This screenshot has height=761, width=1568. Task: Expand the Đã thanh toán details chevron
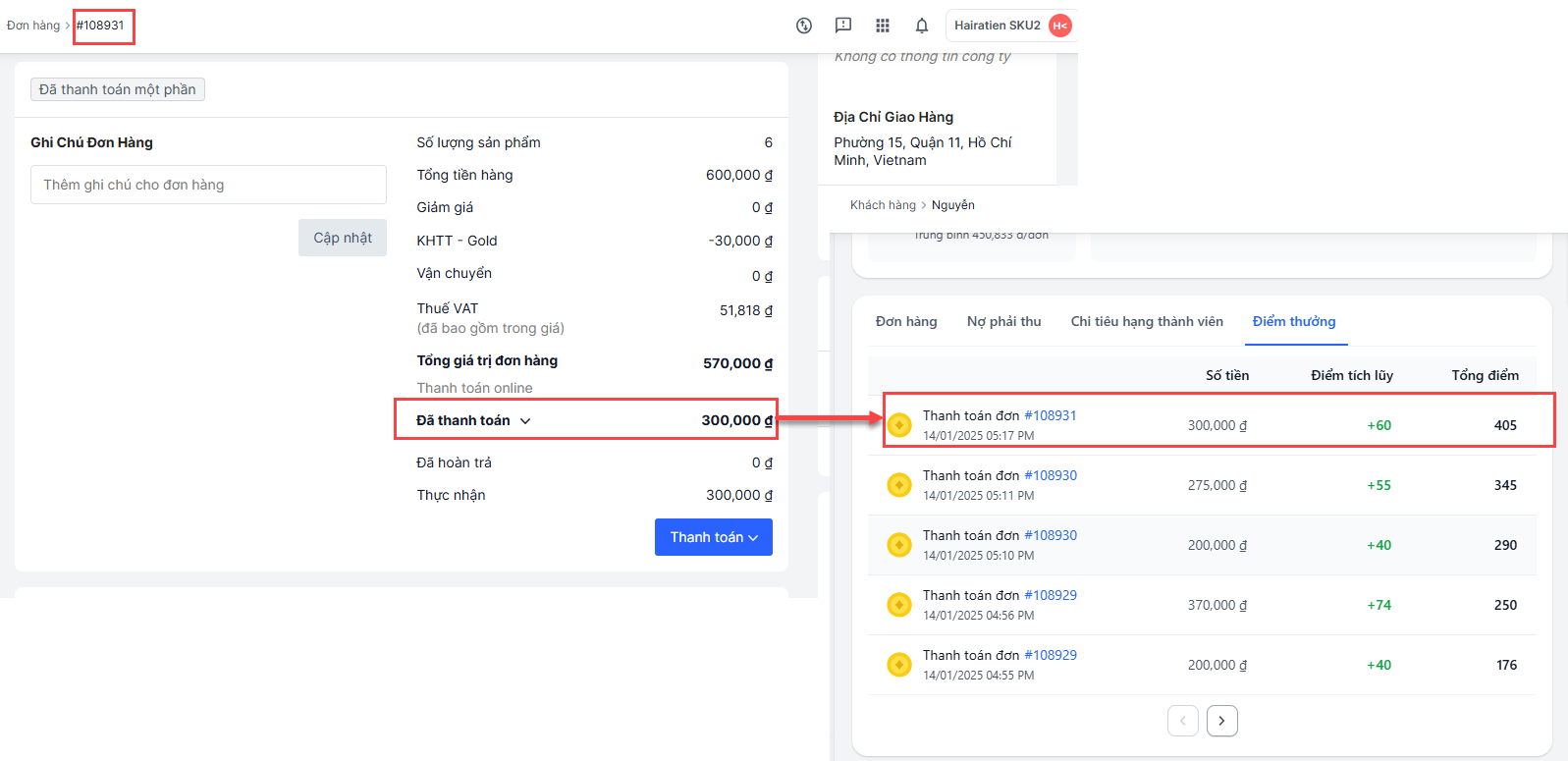(x=525, y=421)
